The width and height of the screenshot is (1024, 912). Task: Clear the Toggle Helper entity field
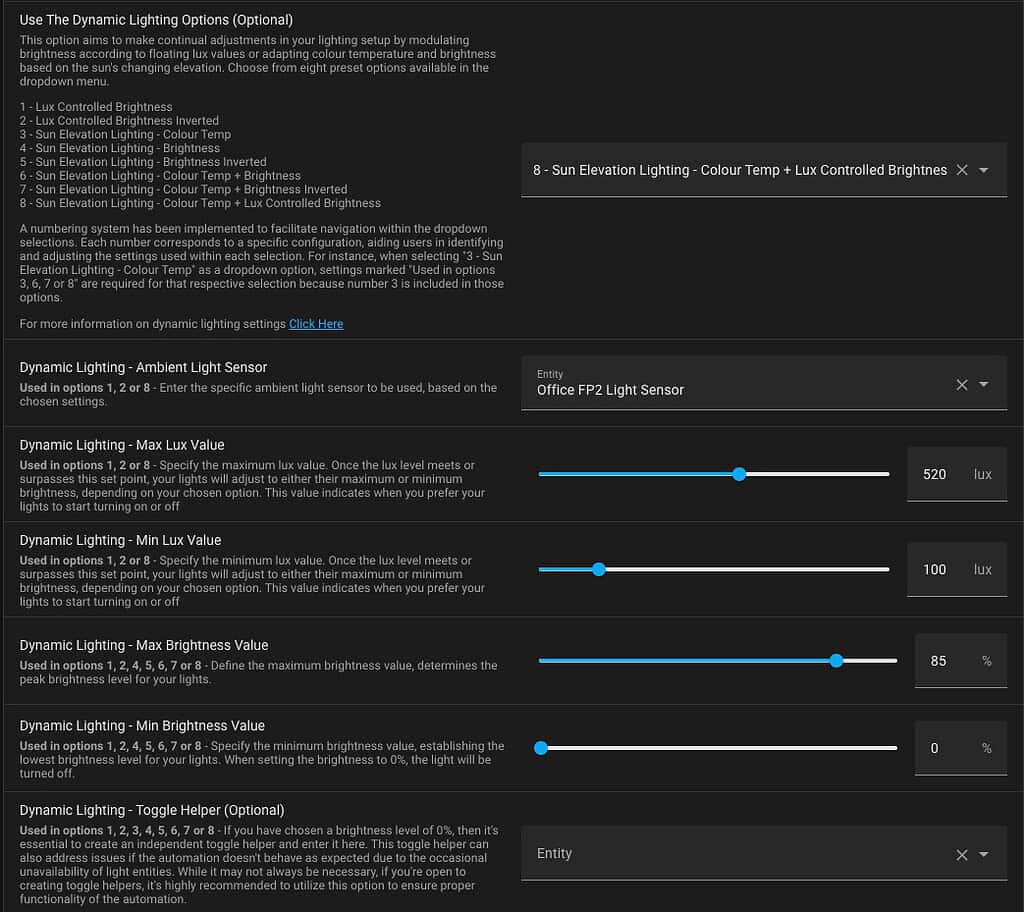tap(961, 855)
